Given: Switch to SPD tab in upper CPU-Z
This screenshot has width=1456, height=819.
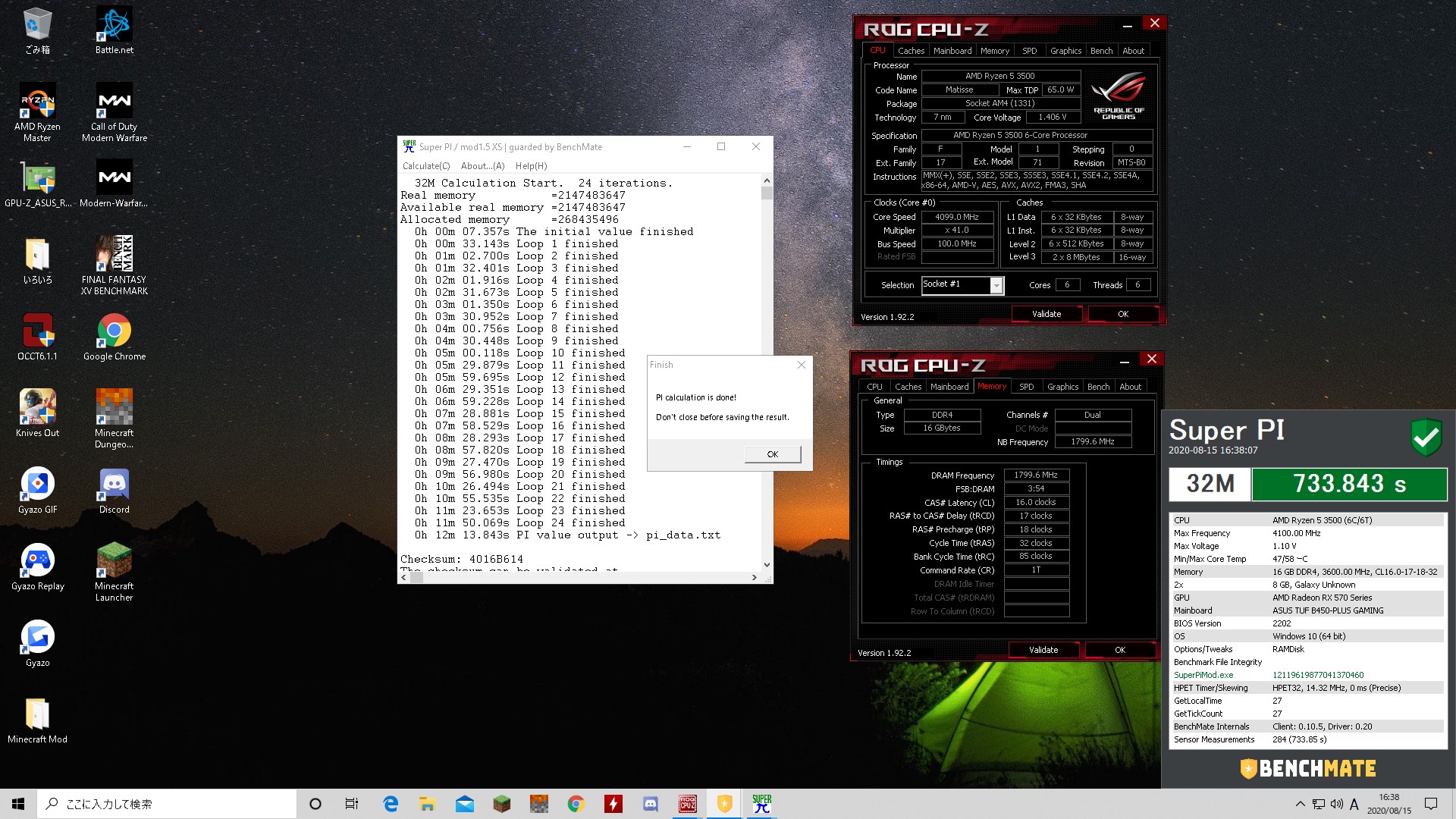Looking at the screenshot, I should point(1029,51).
